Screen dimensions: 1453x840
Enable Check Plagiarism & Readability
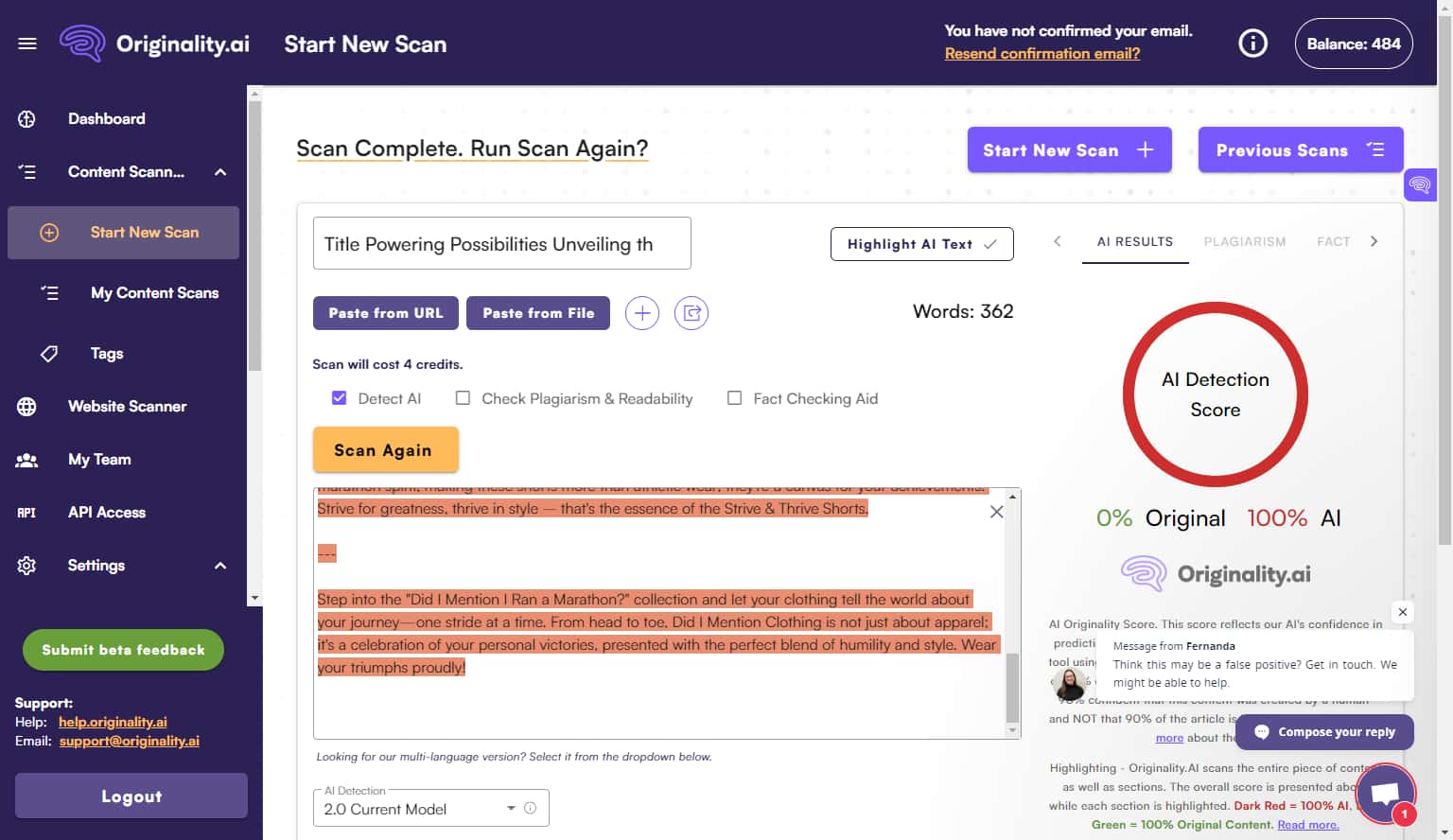(x=463, y=397)
